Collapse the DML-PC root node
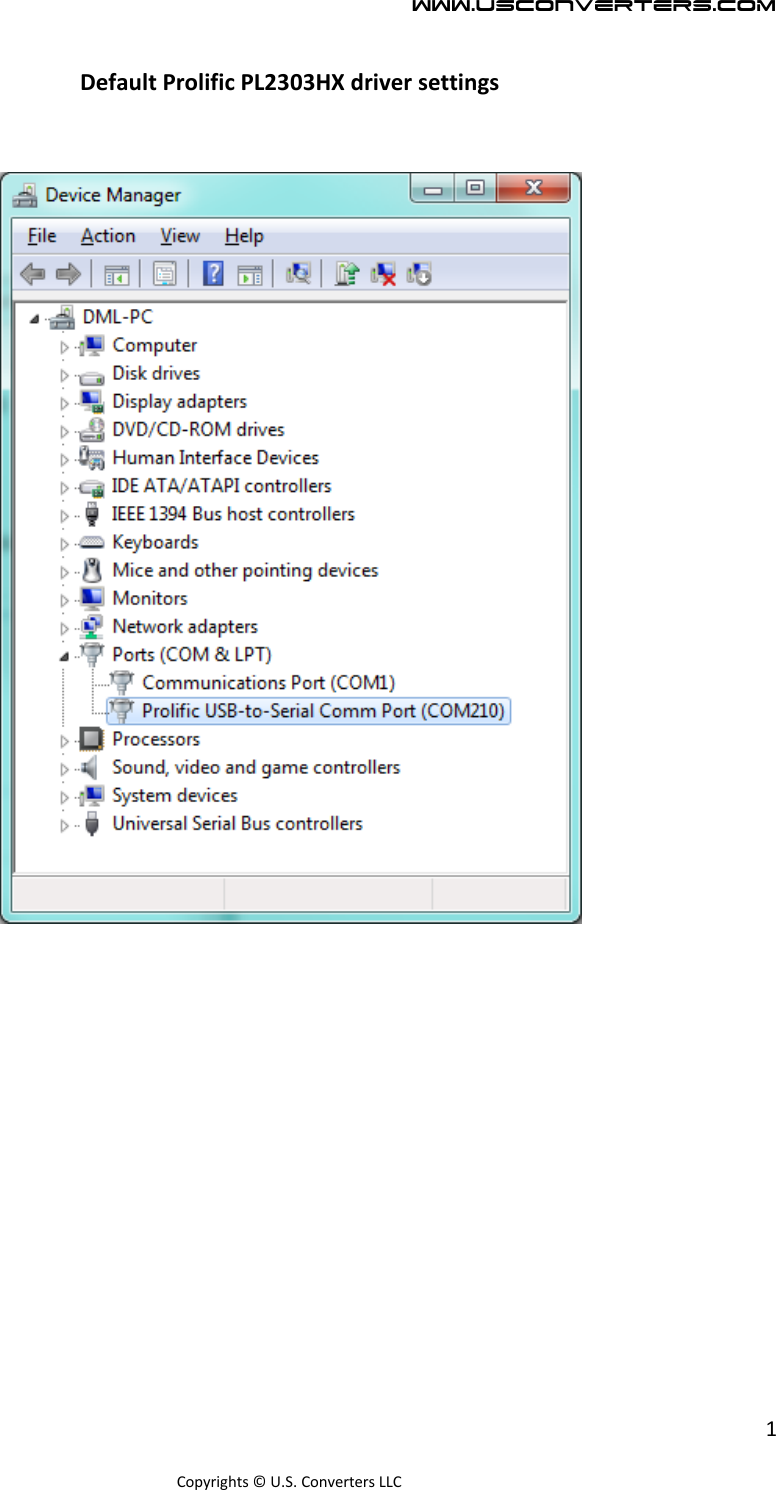 (x=35, y=319)
